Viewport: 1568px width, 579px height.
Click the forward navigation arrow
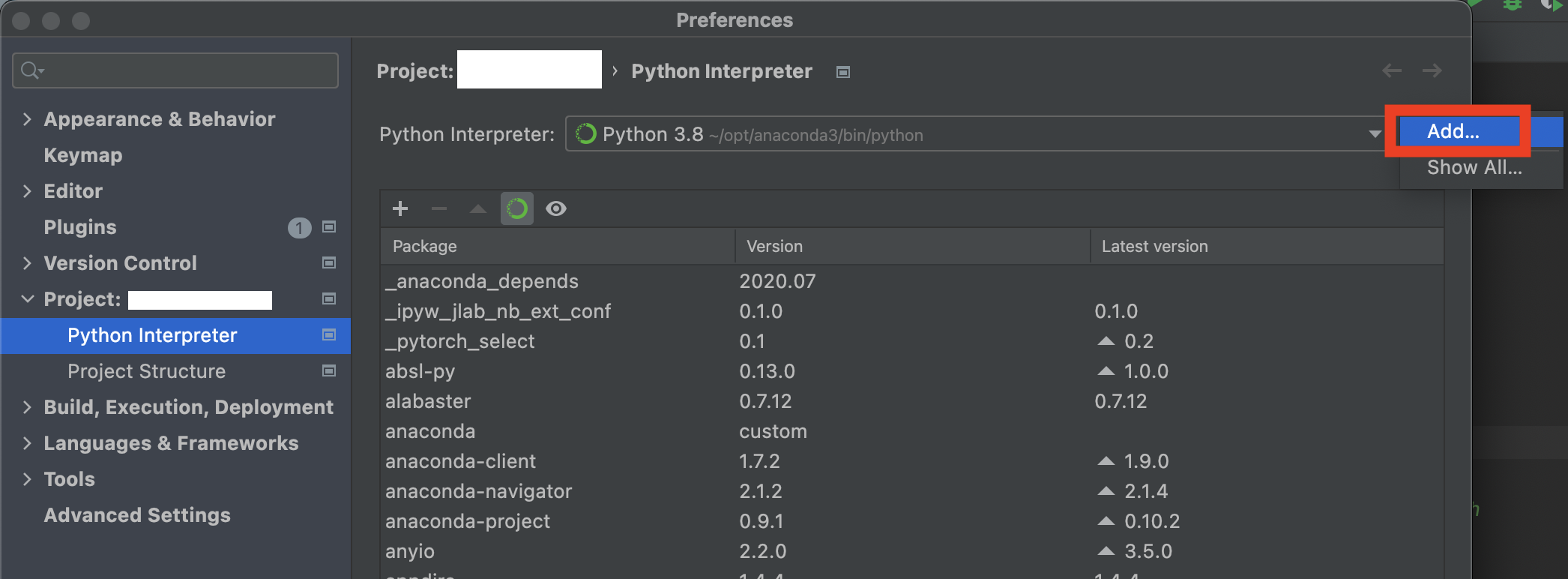click(x=1432, y=70)
